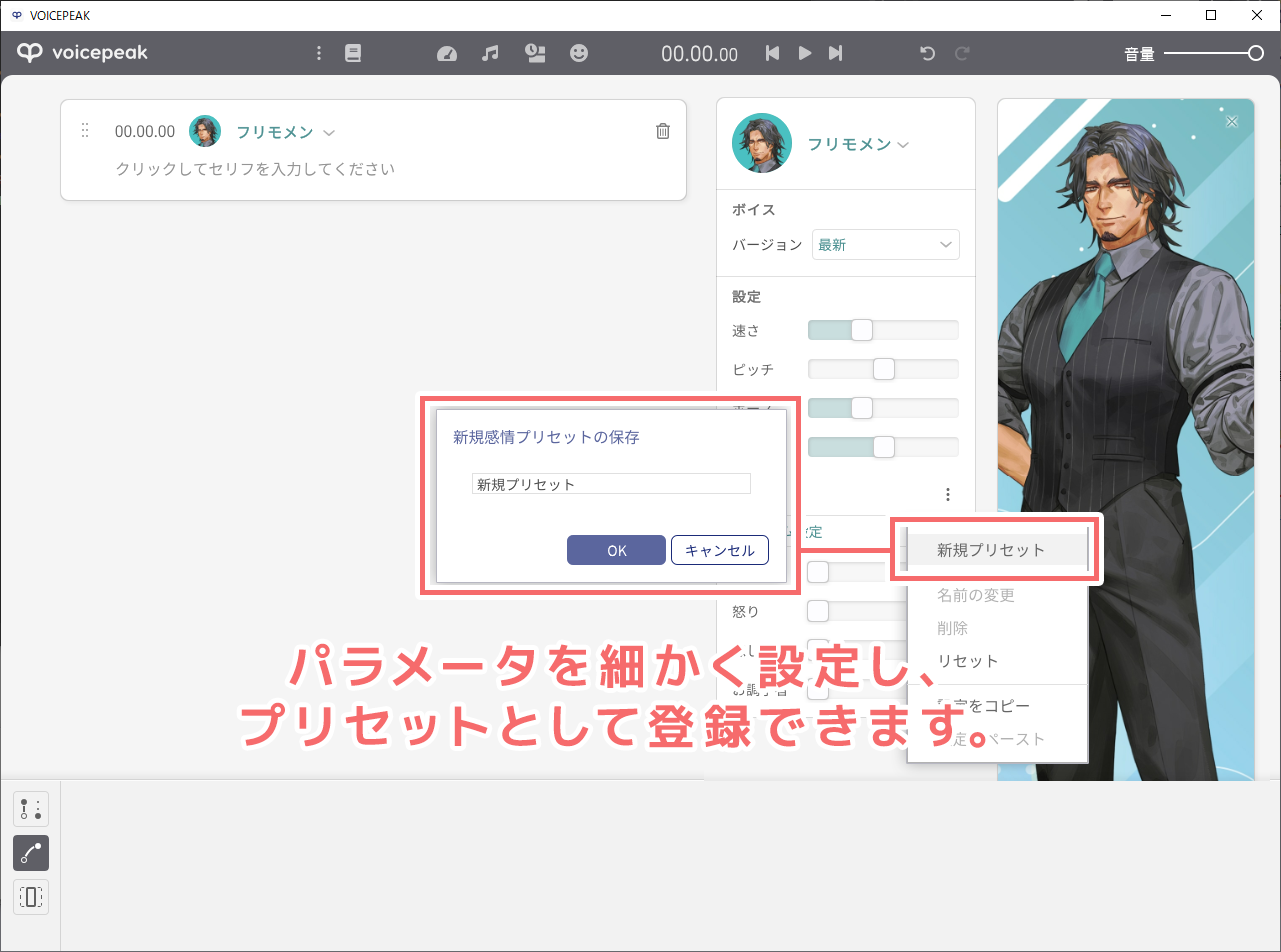The width and height of the screenshot is (1281, 952).
Task: Open the three-dot menu in top toolbar
Action: point(319,53)
